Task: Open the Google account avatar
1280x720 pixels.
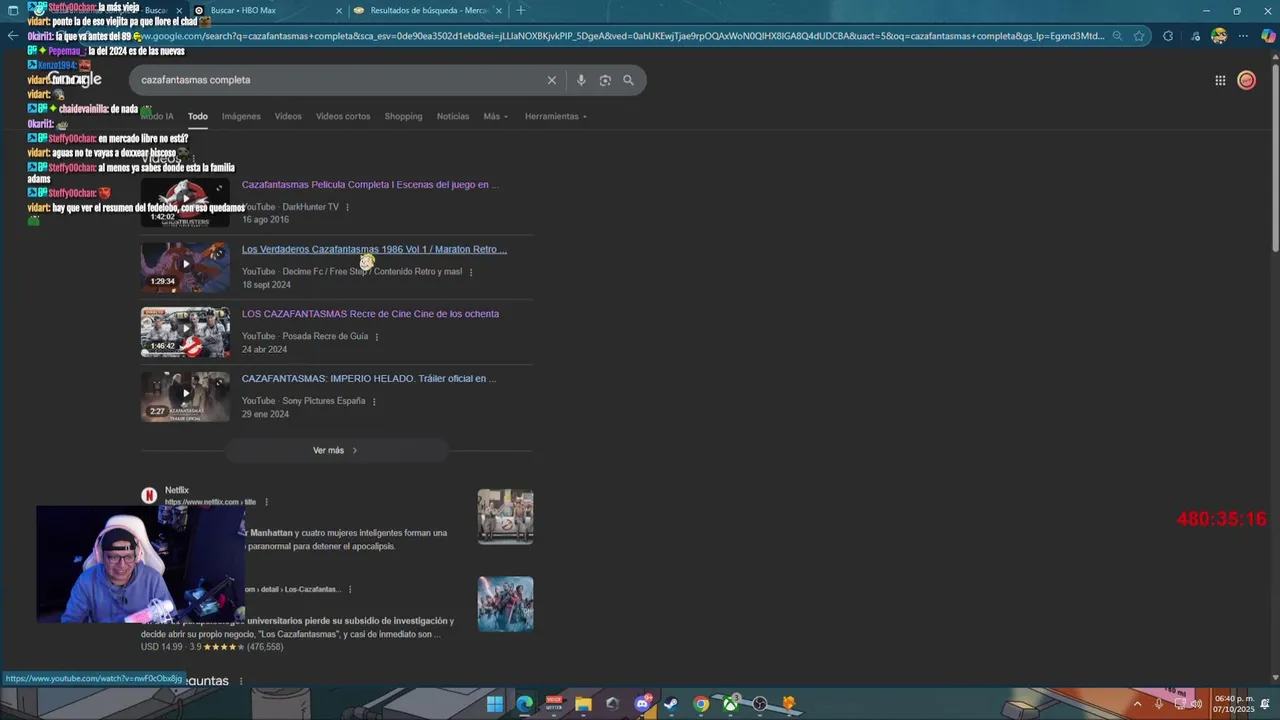Action: 1246,80
